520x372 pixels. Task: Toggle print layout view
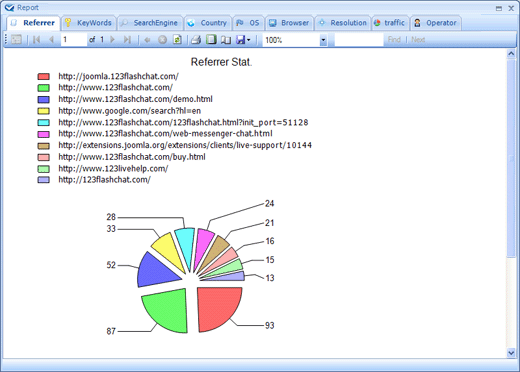[211, 40]
